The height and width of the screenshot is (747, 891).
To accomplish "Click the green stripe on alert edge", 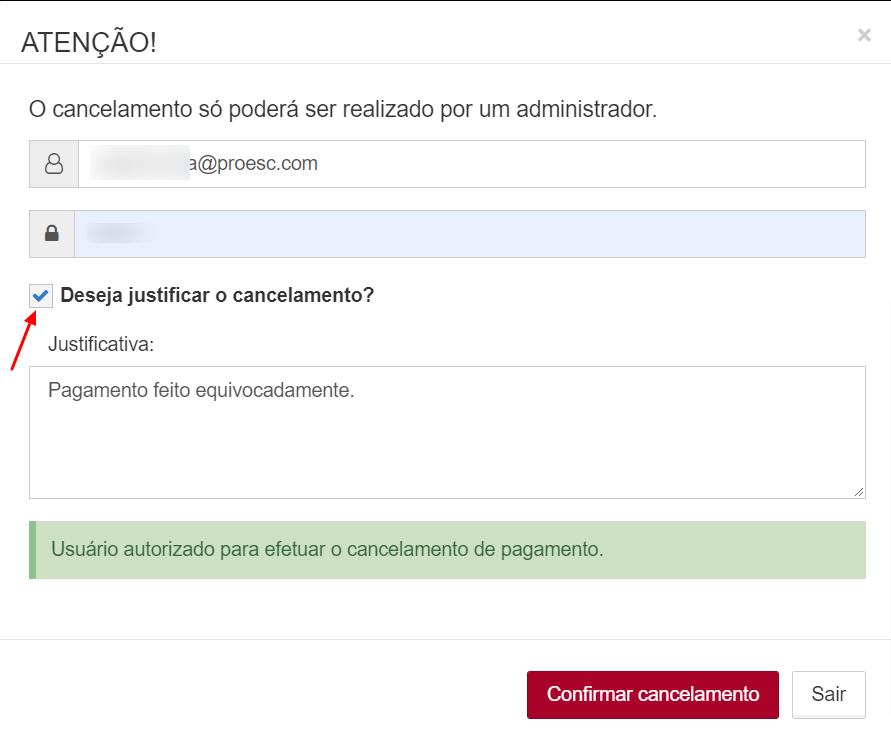I will [x=32, y=550].
